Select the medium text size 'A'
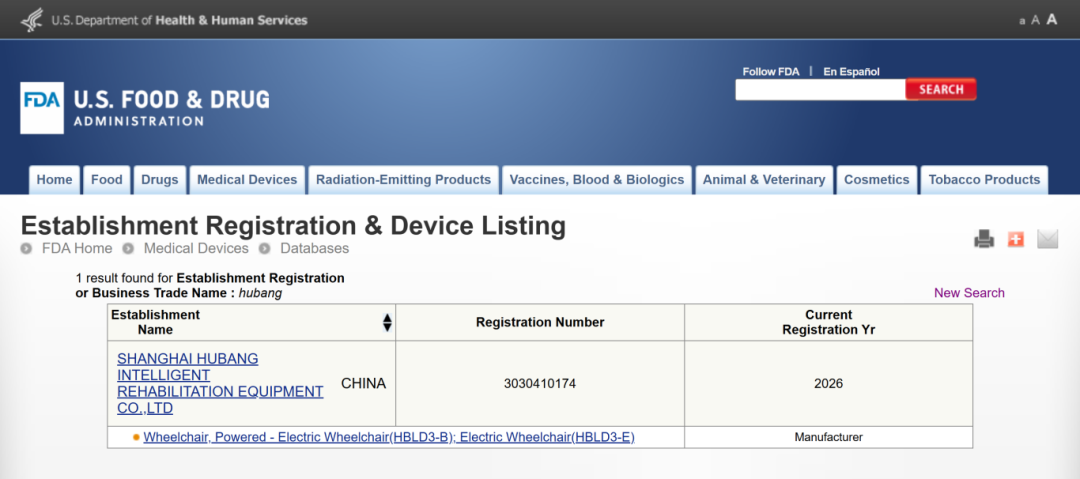This screenshot has height=479, width=1080. click(1036, 20)
